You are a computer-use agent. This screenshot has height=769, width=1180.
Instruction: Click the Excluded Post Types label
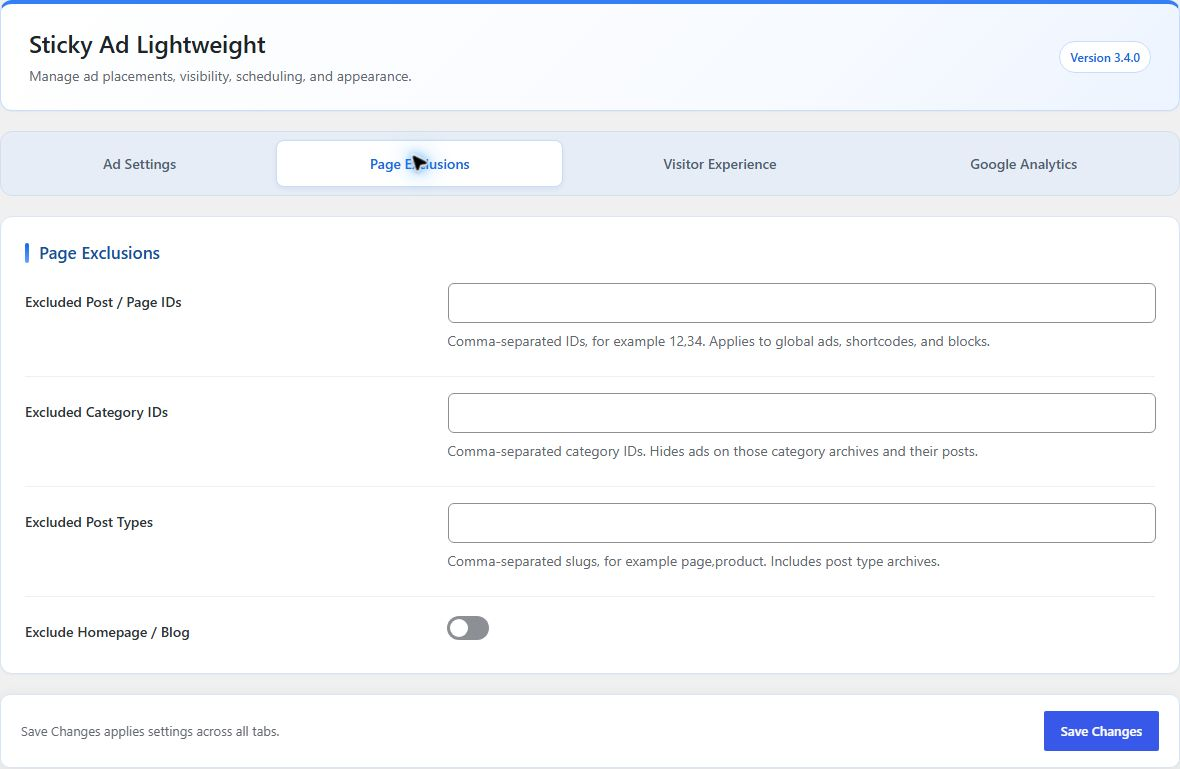point(89,522)
